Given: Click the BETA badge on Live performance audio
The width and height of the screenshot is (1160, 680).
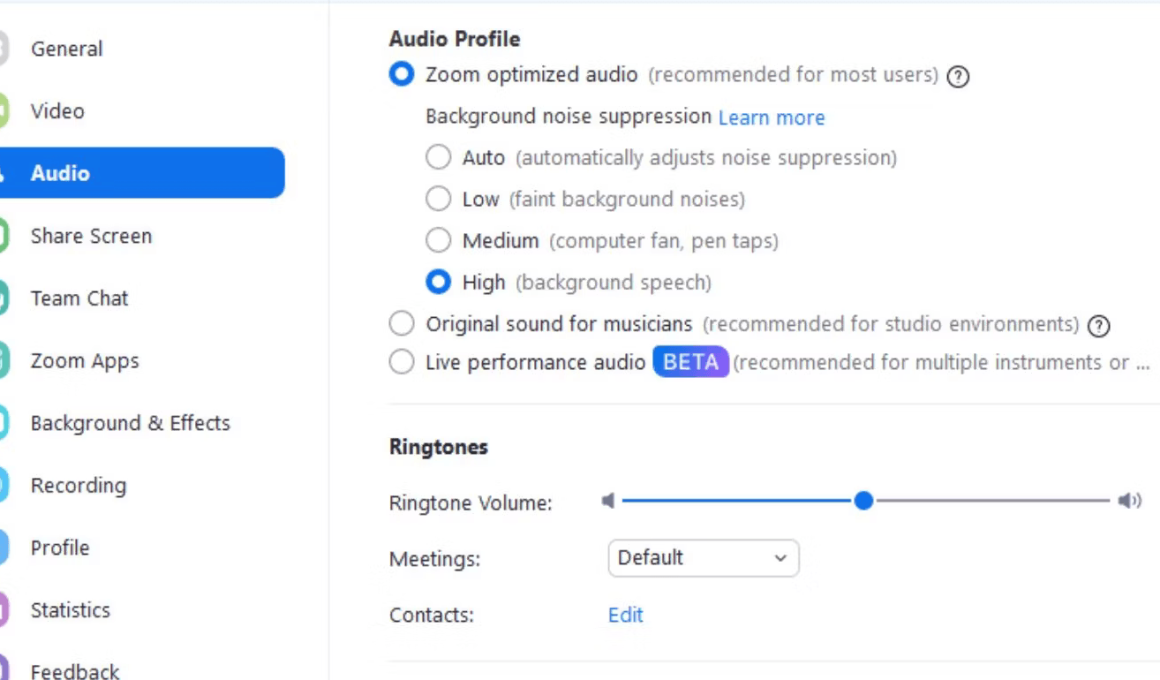Looking at the screenshot, I should pyautogui.click(x=690, y=362).
